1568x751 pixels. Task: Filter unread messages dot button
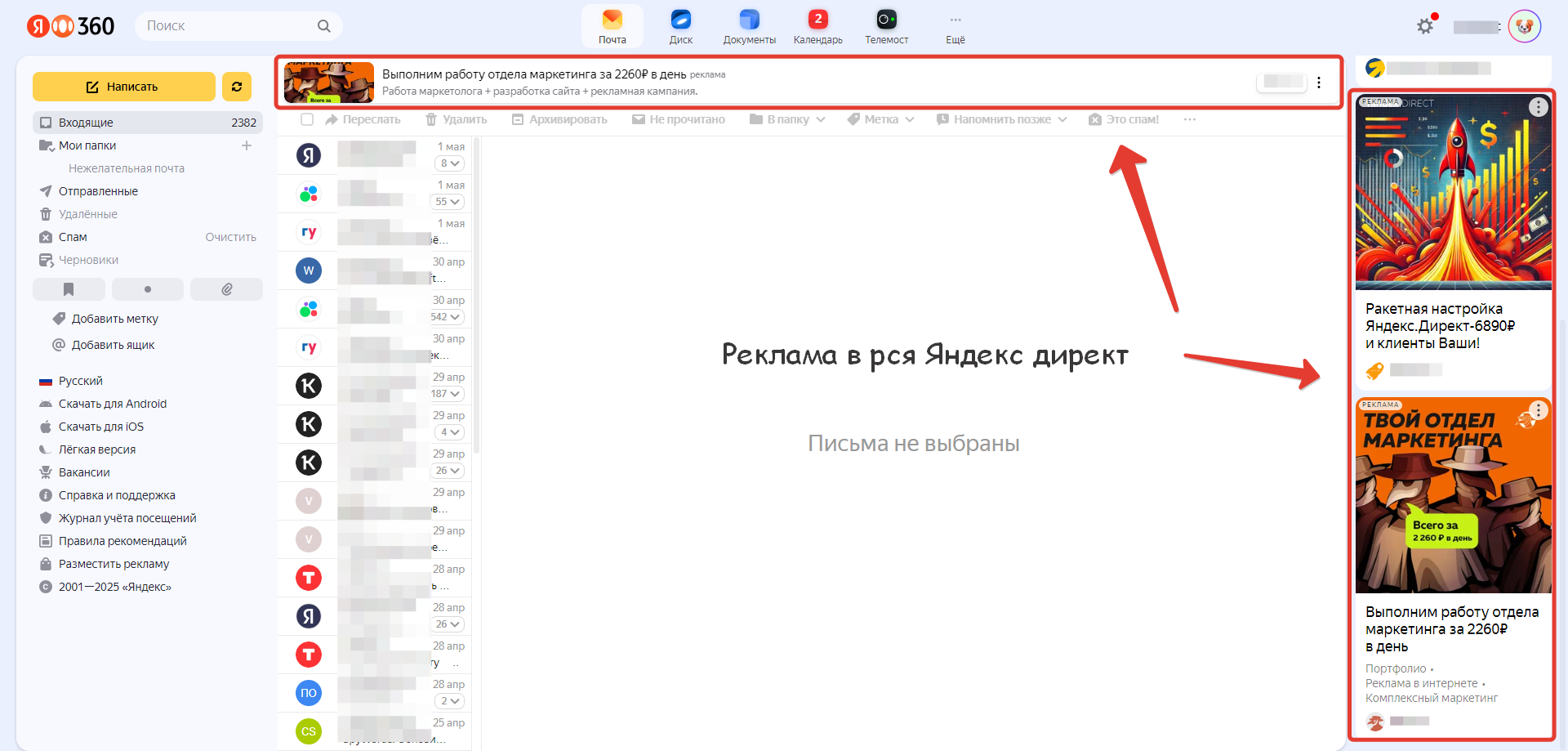pos(148,289)
